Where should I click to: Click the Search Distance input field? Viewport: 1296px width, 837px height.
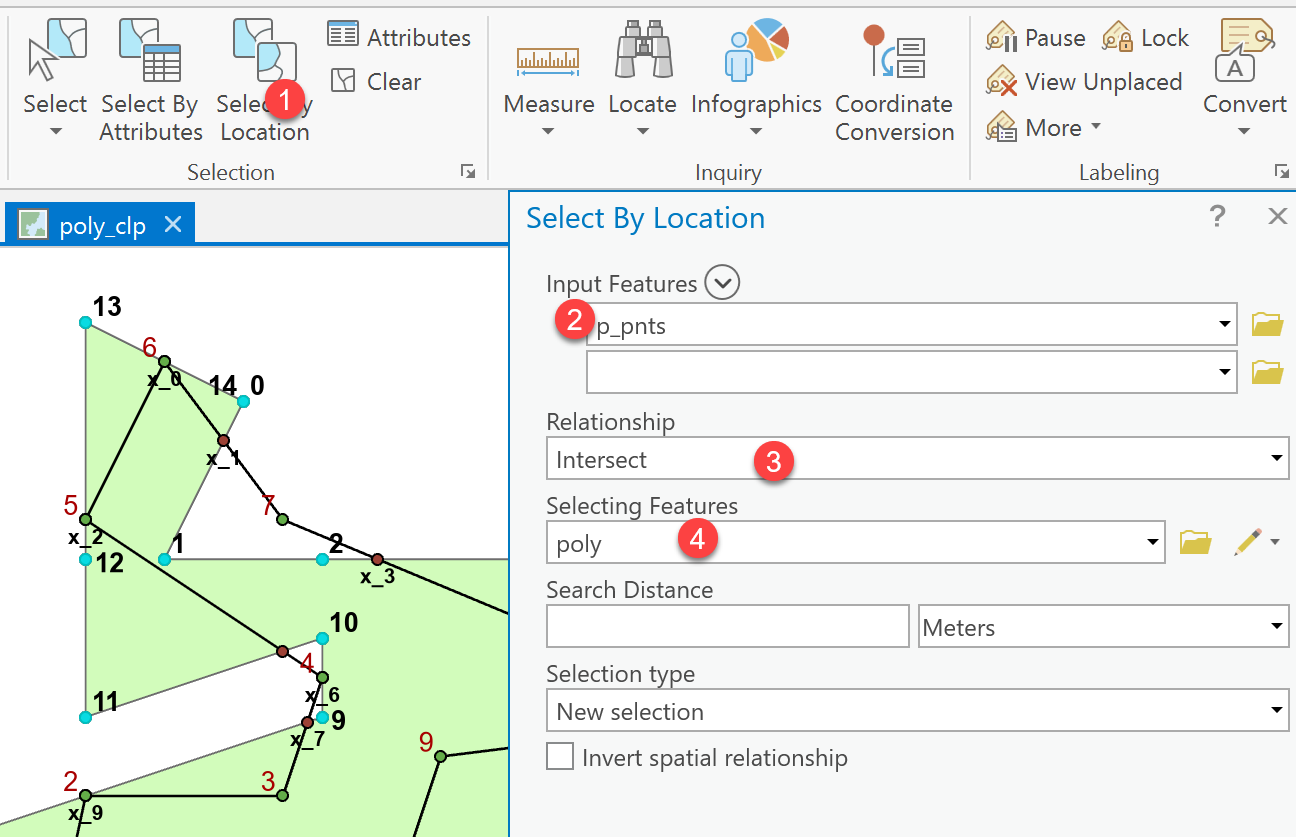click(x=727, y=626)
